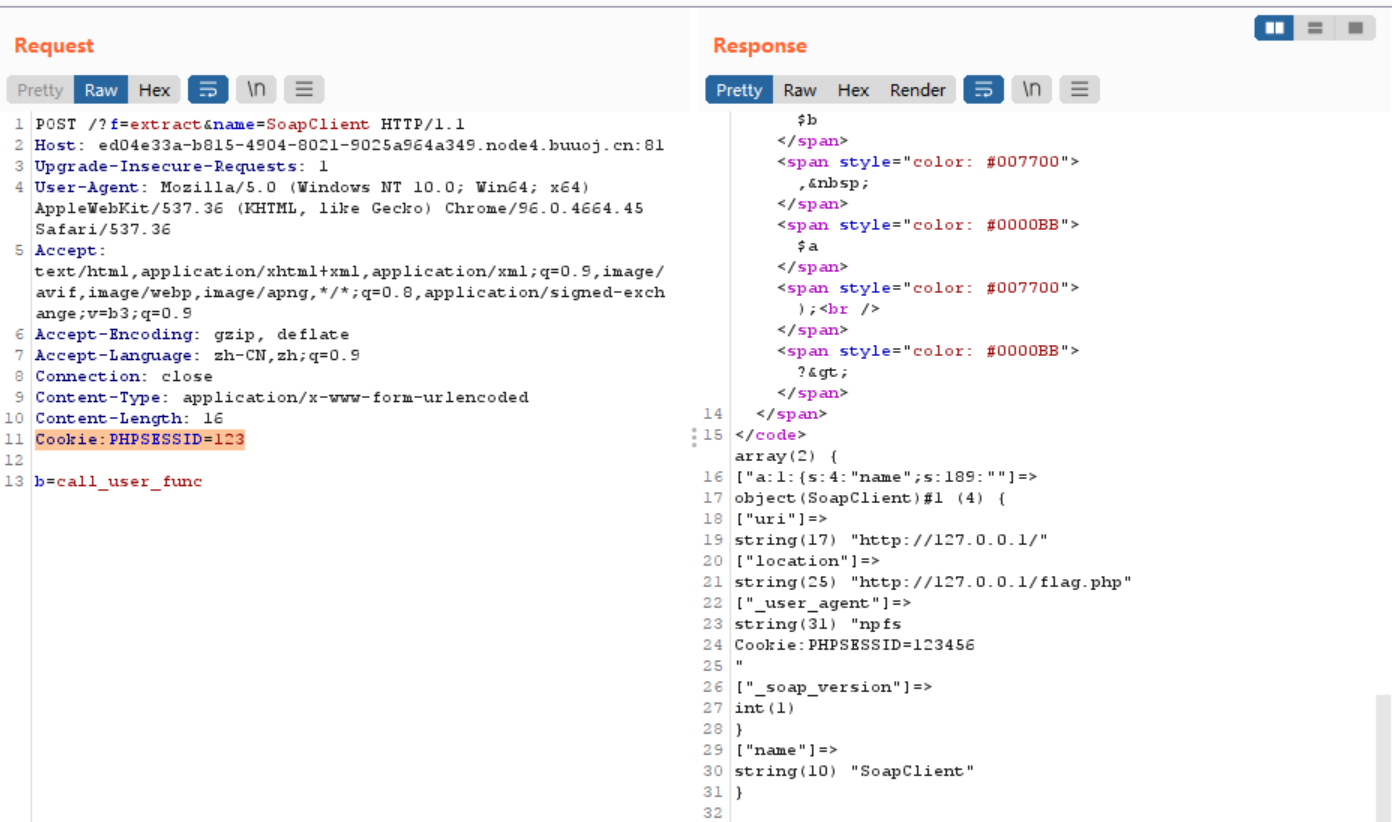1392x822 pixels.
Task: Click the string(31) "npfs response line
Action: pos(812,624)
